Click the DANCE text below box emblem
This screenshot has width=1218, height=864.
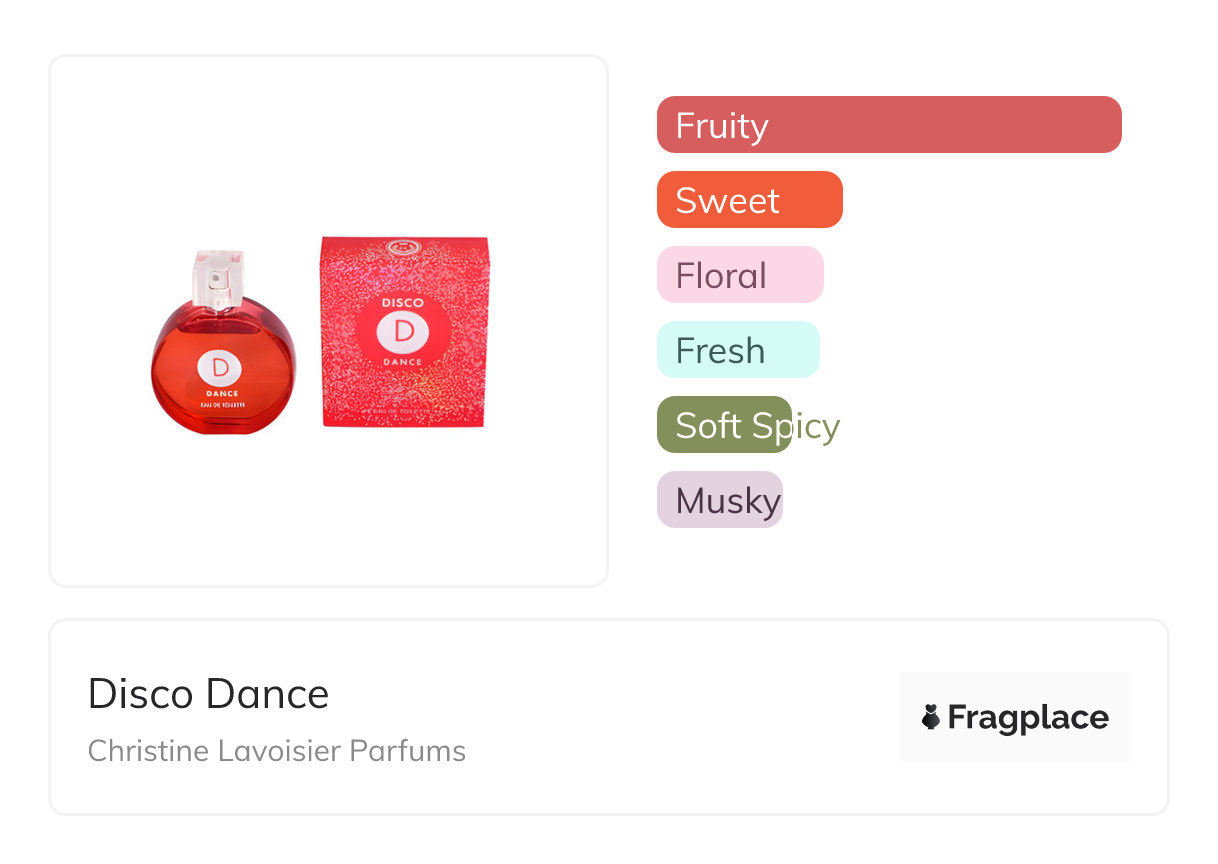coord(404,360)
